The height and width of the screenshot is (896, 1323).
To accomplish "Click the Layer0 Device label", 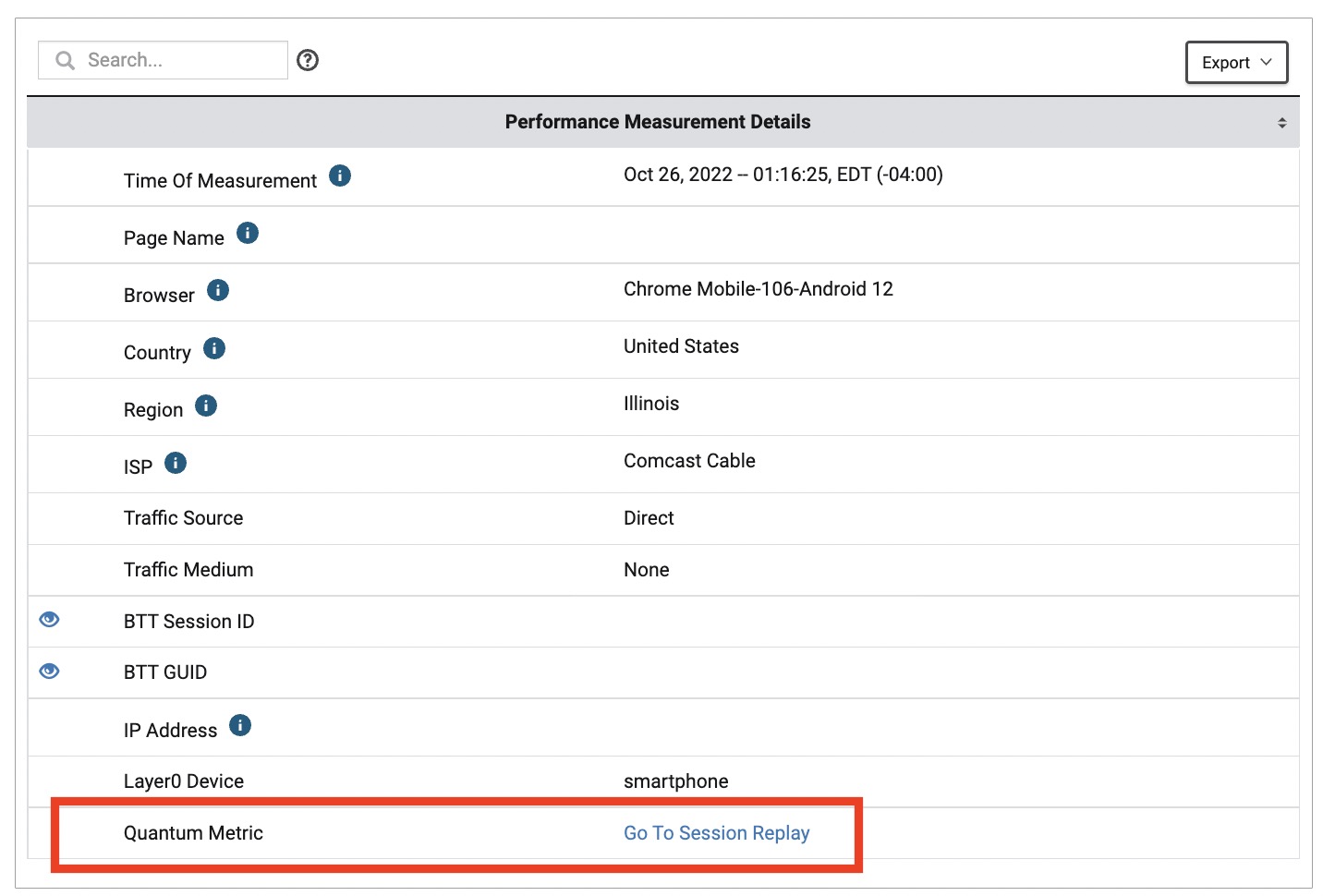I will [x=184, y=781].
